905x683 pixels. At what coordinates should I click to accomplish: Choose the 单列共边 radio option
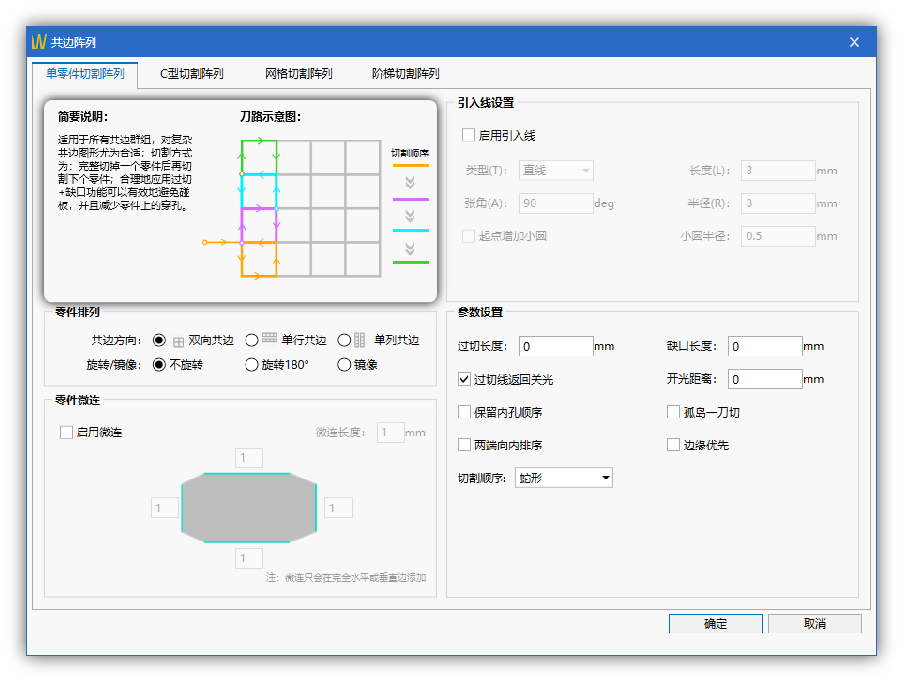344,340
